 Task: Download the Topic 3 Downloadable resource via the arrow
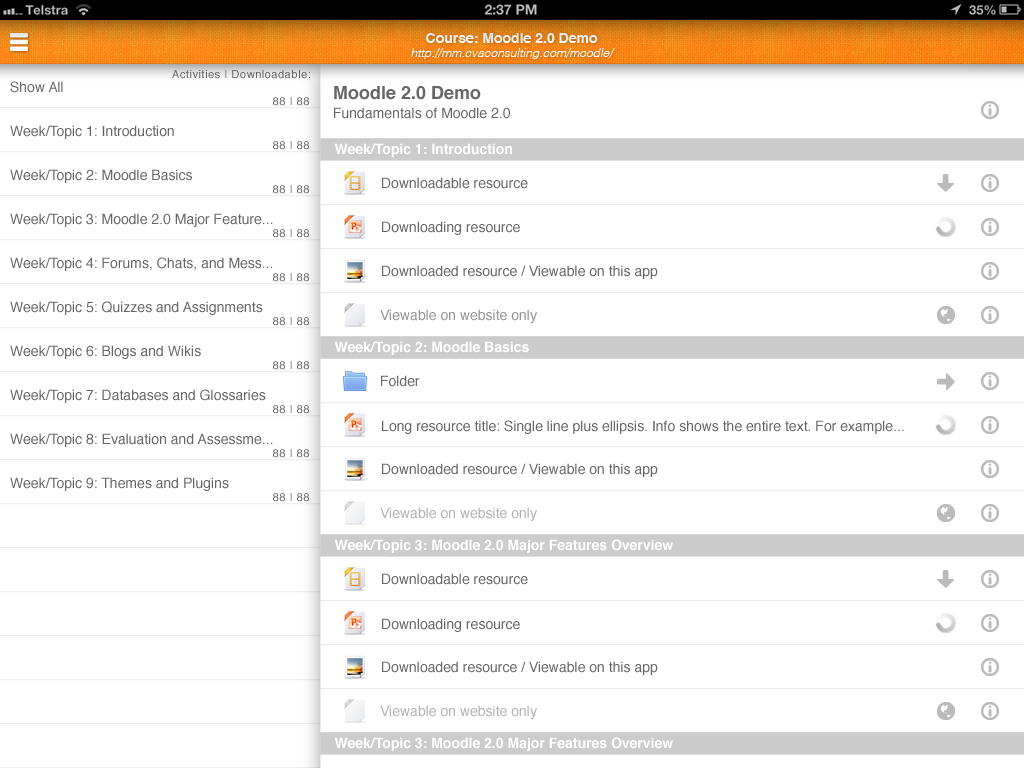click(x=945, y=579)
